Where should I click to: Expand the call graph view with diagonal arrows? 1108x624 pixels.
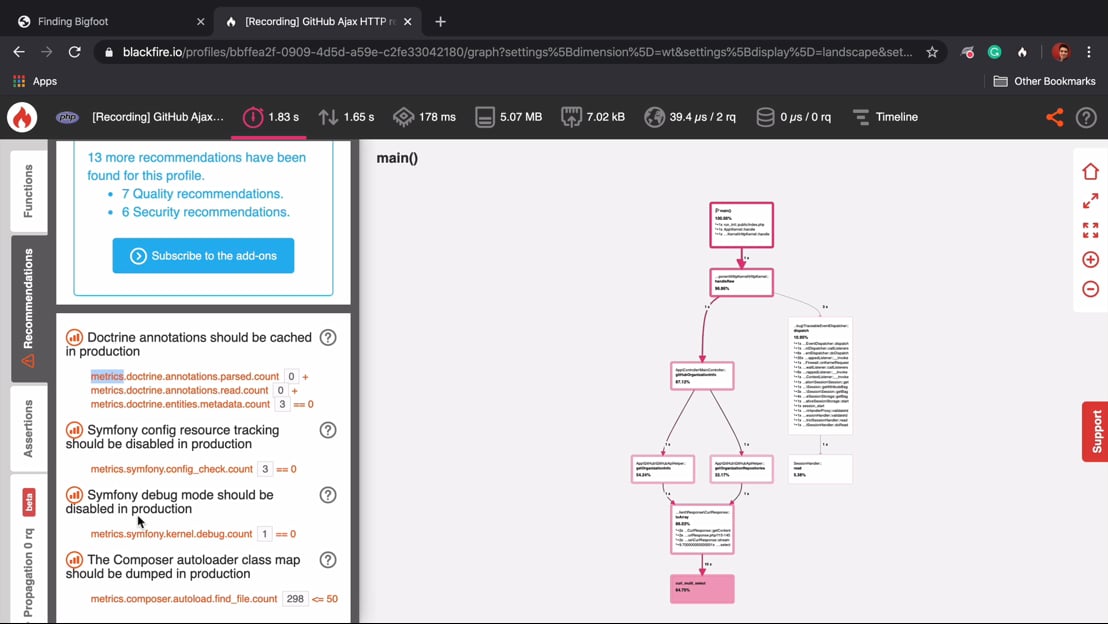tap(1090, 201)
